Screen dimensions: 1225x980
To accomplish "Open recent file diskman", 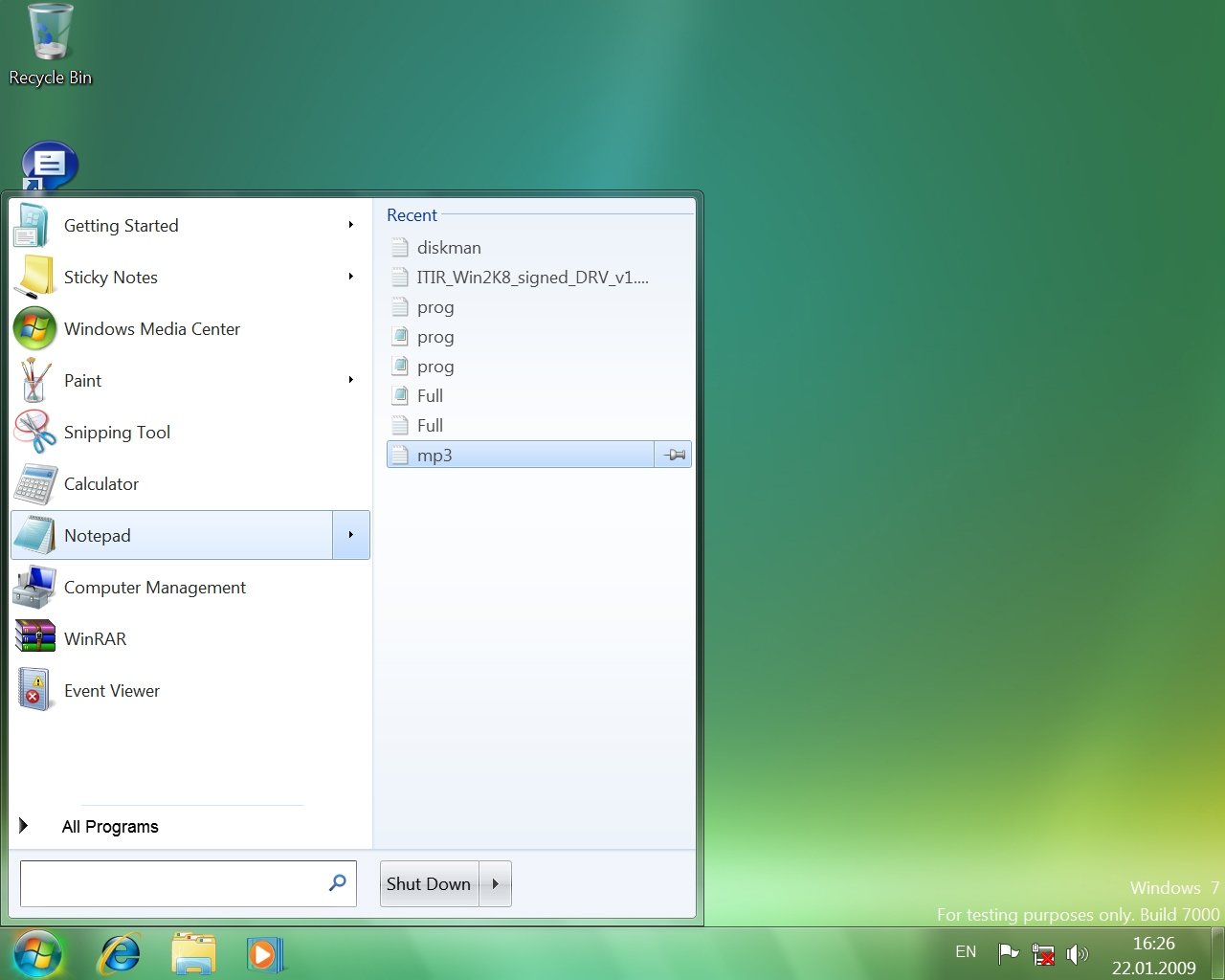I will coord(540,248).
